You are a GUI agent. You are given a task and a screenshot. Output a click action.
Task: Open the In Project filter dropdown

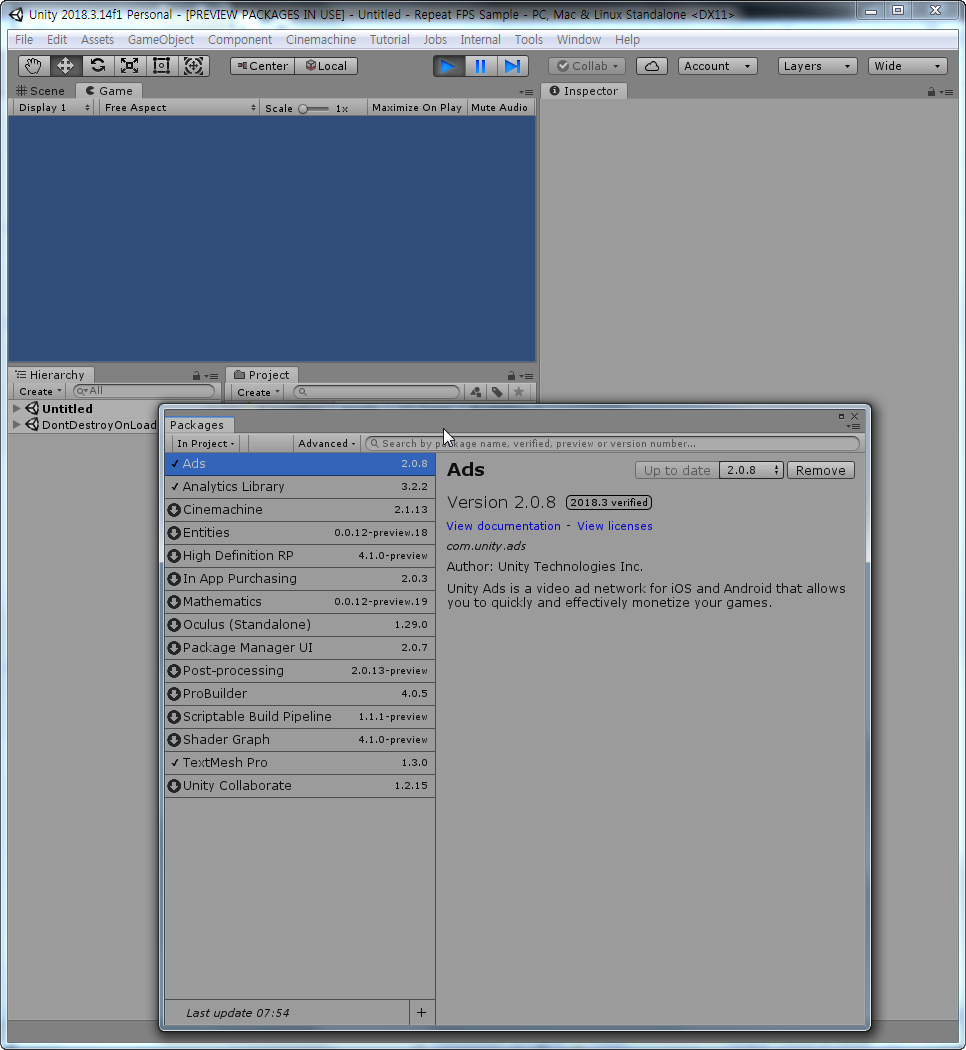pos(206,443)
